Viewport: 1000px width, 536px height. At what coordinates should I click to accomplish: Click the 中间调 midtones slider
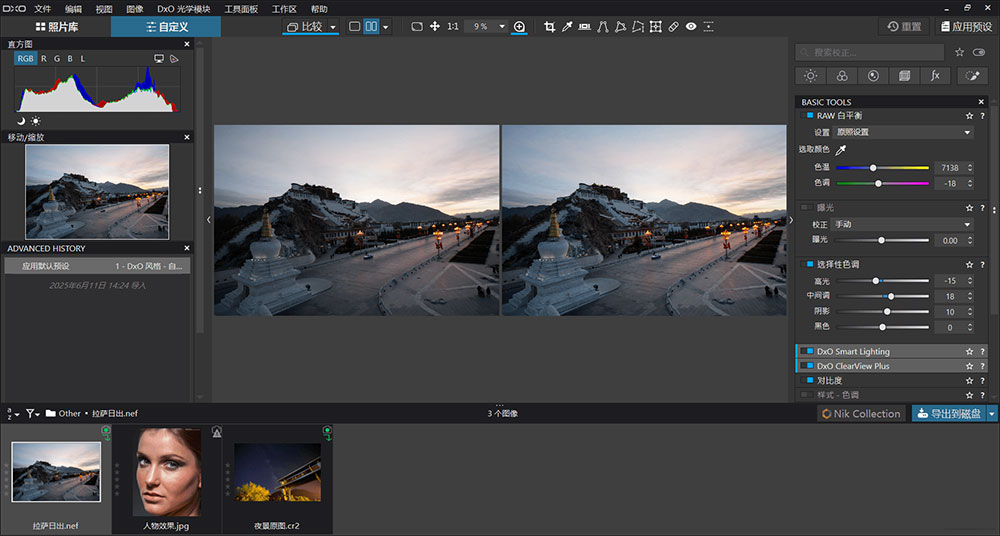tap(883, 296)
